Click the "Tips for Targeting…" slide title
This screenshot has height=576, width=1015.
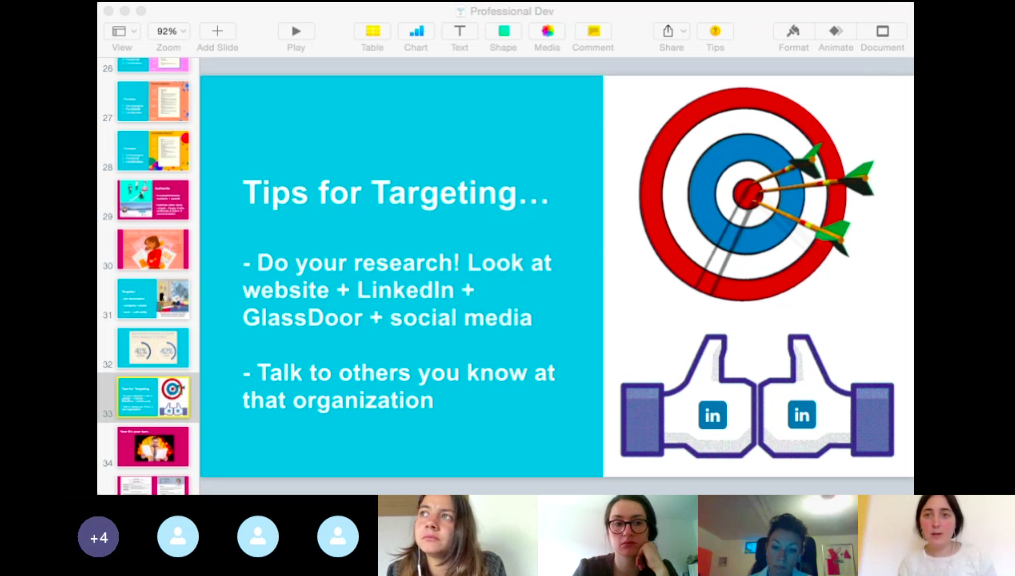(396, 194)
